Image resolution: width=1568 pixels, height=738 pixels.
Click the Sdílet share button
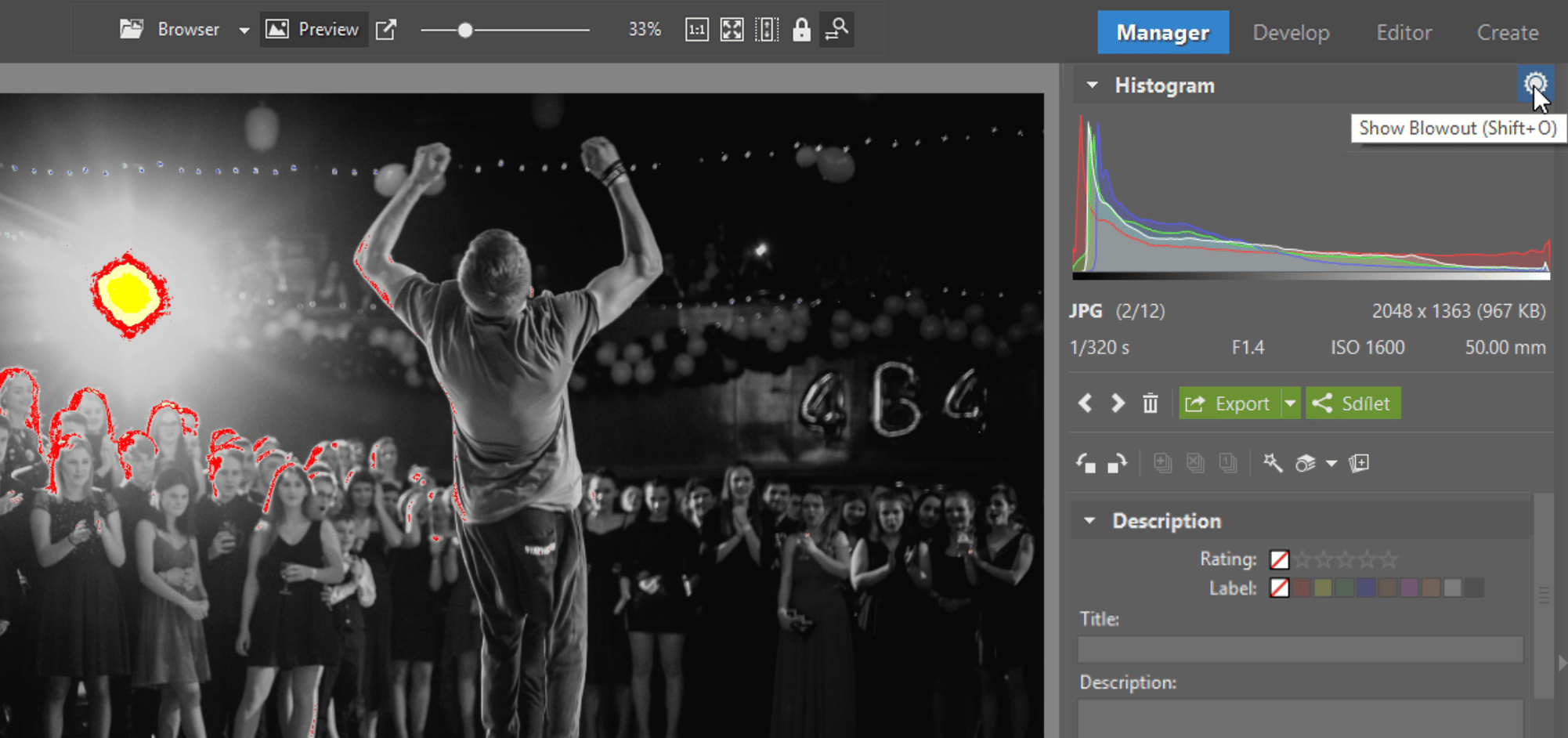[1353, 403]
